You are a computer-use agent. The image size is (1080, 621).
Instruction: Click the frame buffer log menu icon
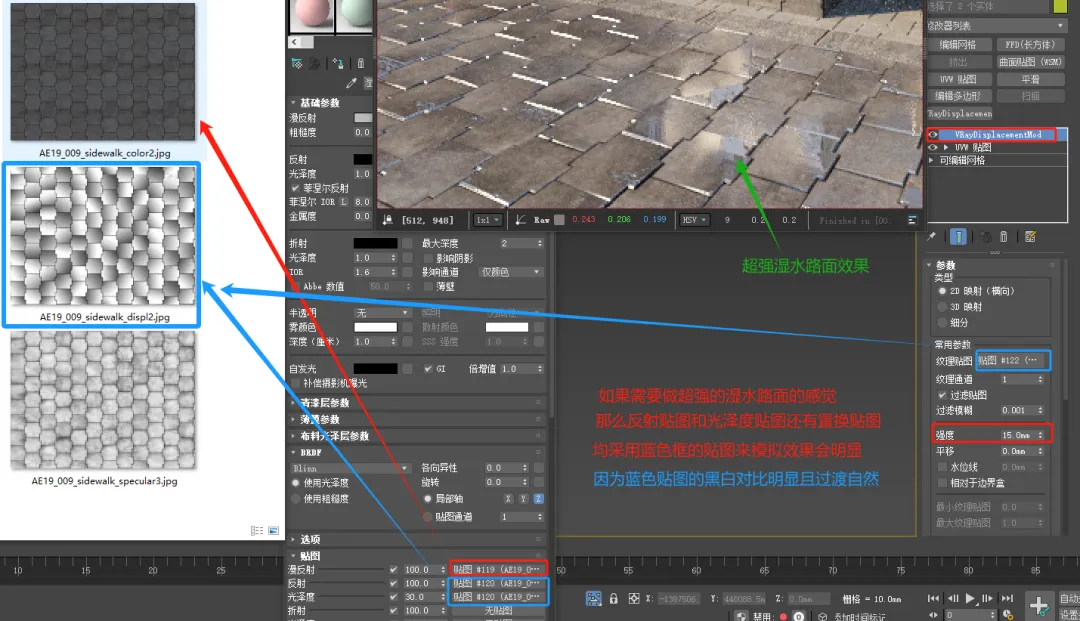[x=912, y=220]
